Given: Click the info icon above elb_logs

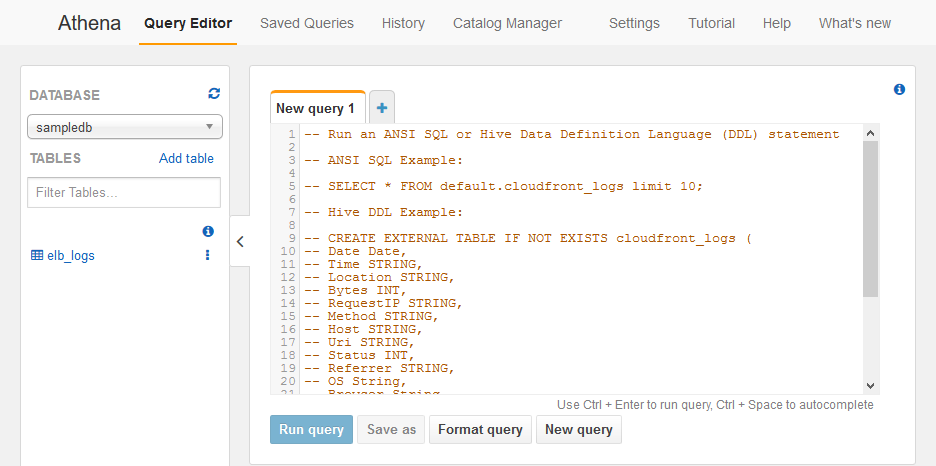Looking at the screenshot, I should (x=208, y=231).
